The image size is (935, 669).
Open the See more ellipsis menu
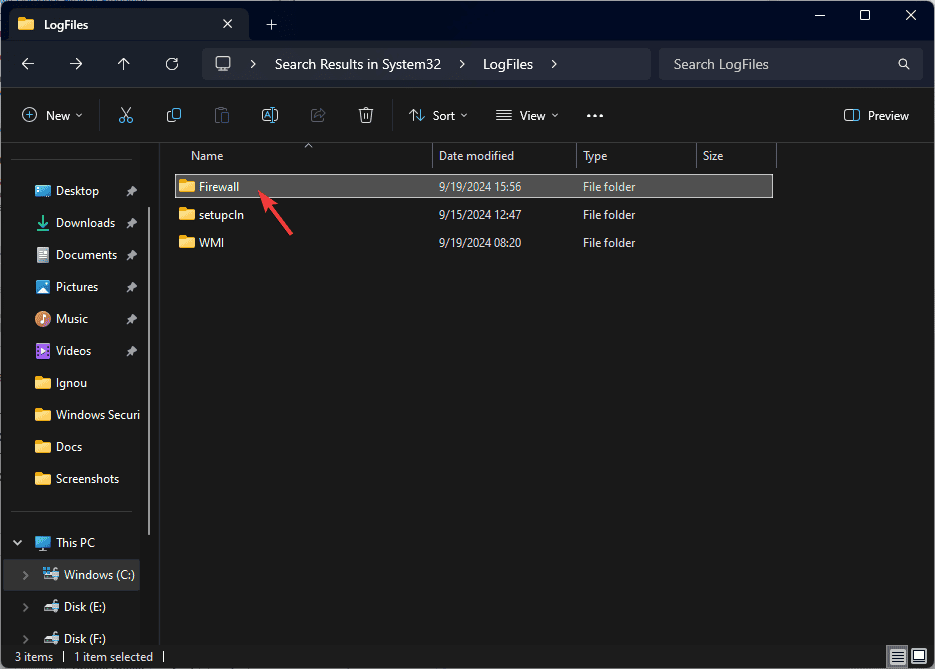595,116
